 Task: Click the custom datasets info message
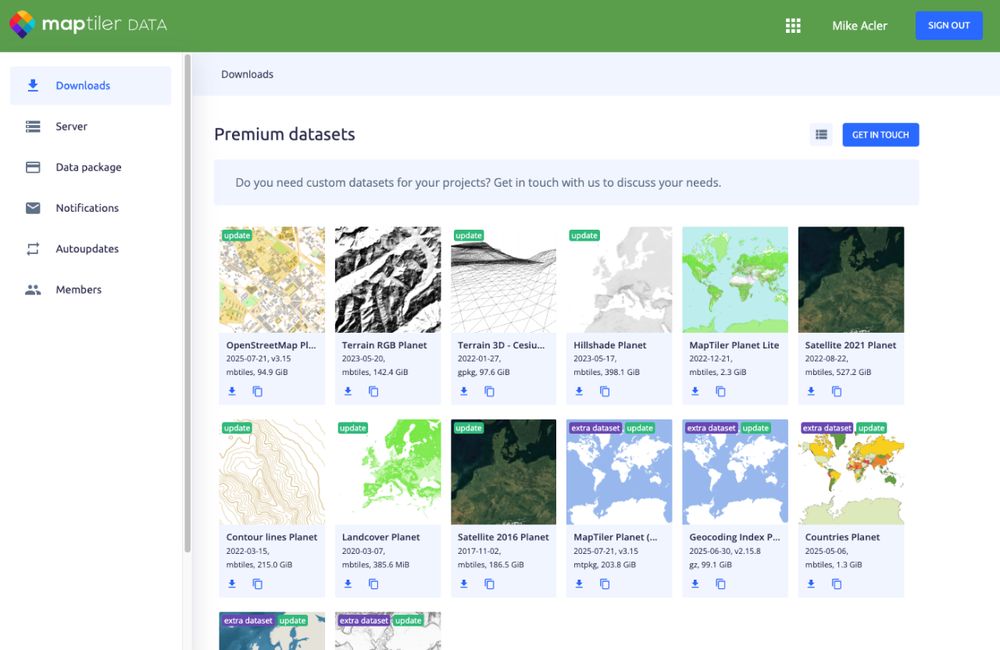[x=566, y=182]
